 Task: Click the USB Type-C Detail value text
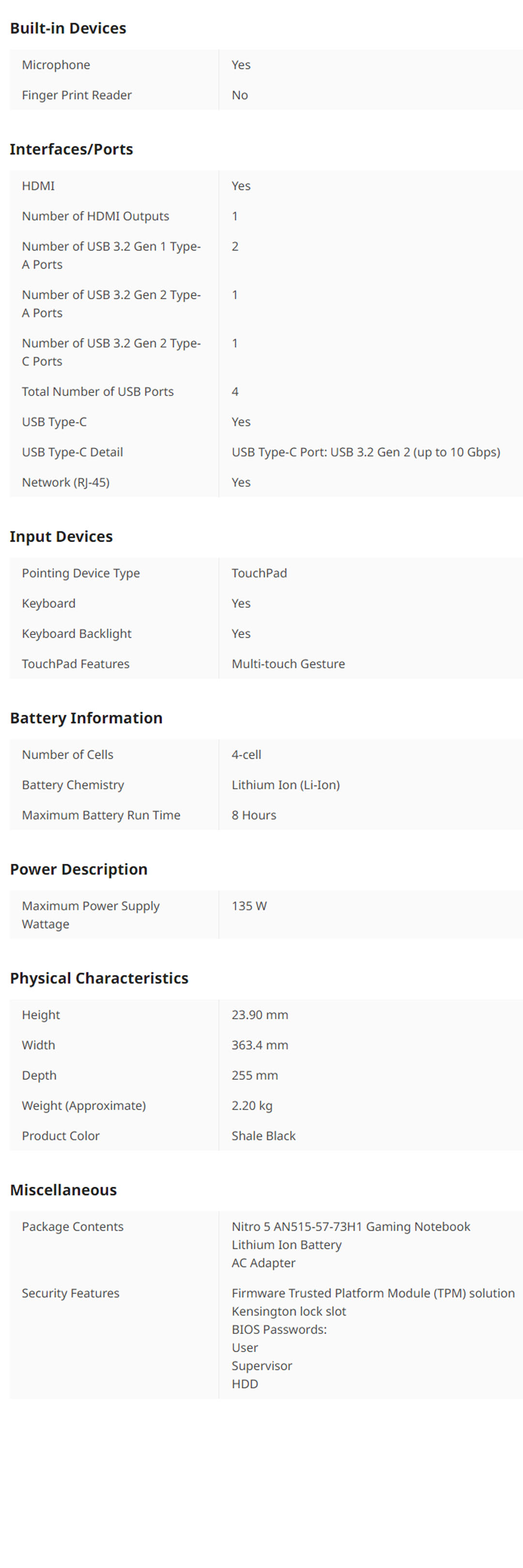(365, 452)
